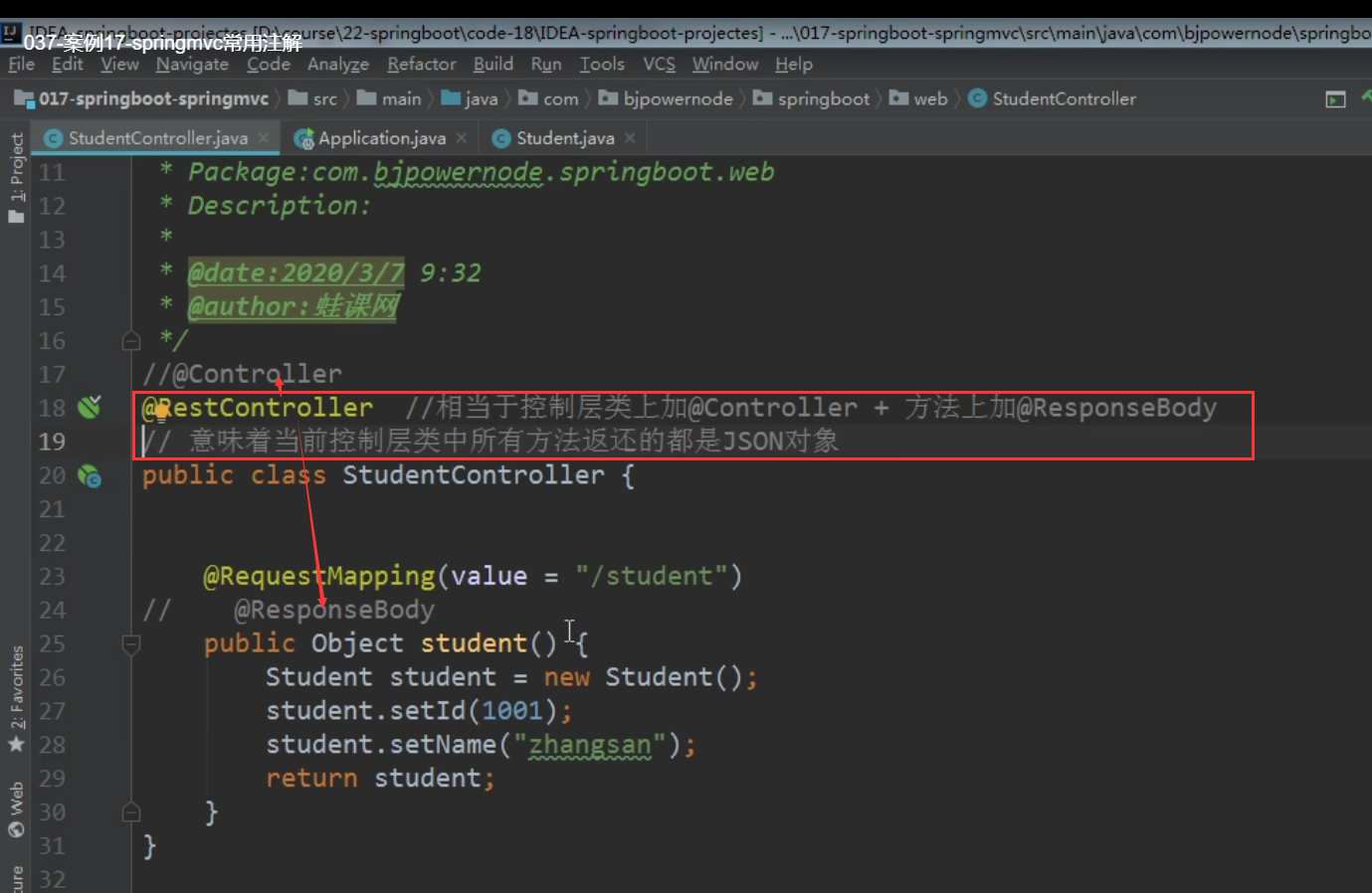Click the new Student() constructor call

pyautogui.click(x=643, y=677)
